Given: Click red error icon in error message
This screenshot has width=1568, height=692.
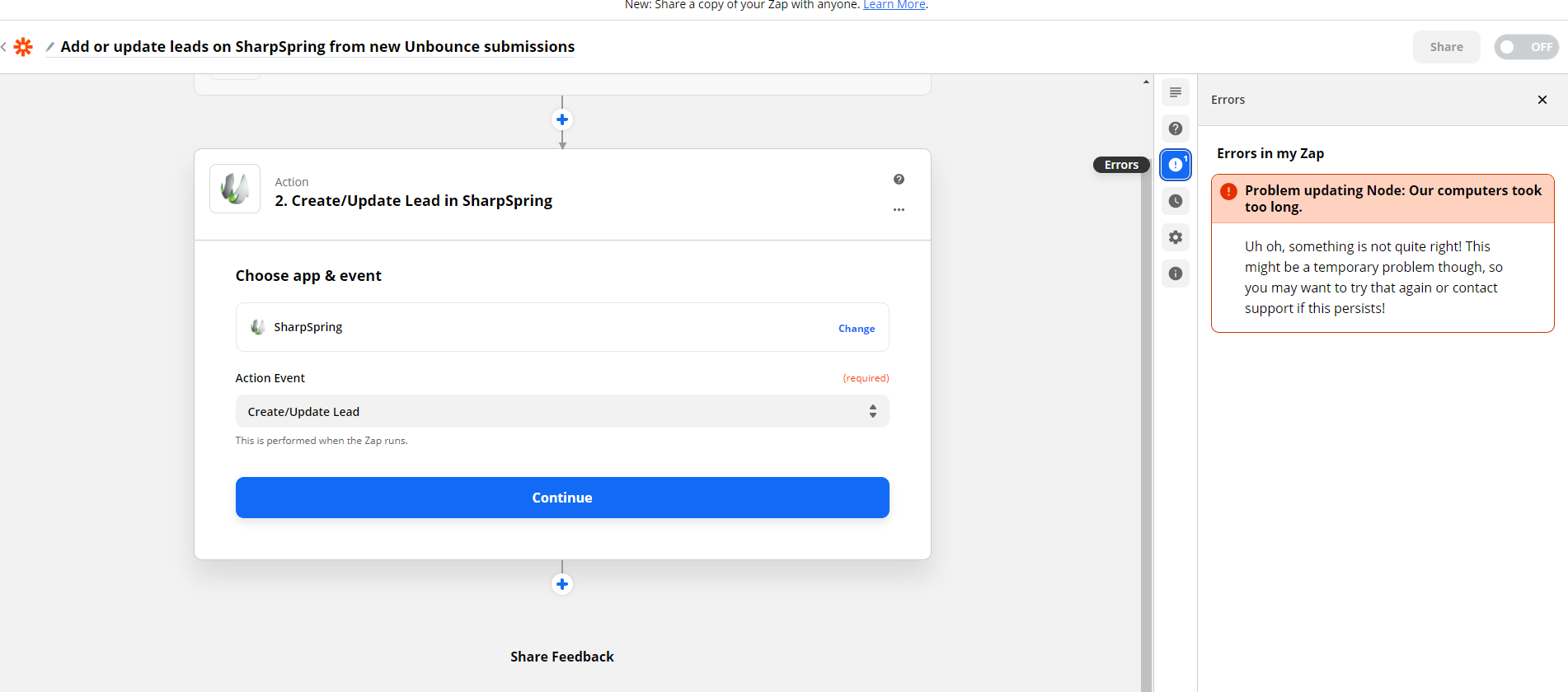Looking at the screenshot, I should [x=1228, y=191].
